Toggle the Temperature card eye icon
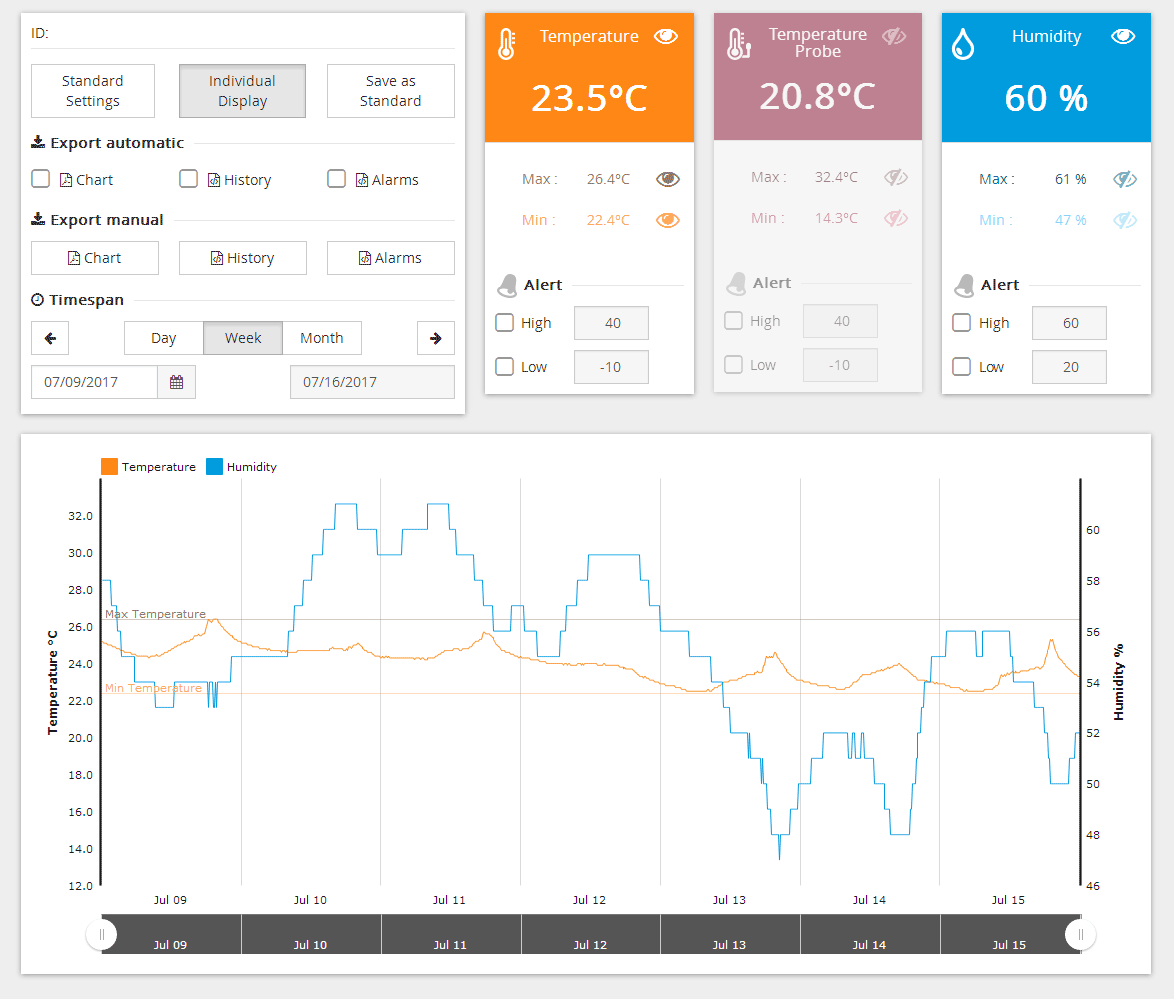This screenshot has height=999, width=1174. click(x=666, y=36)
